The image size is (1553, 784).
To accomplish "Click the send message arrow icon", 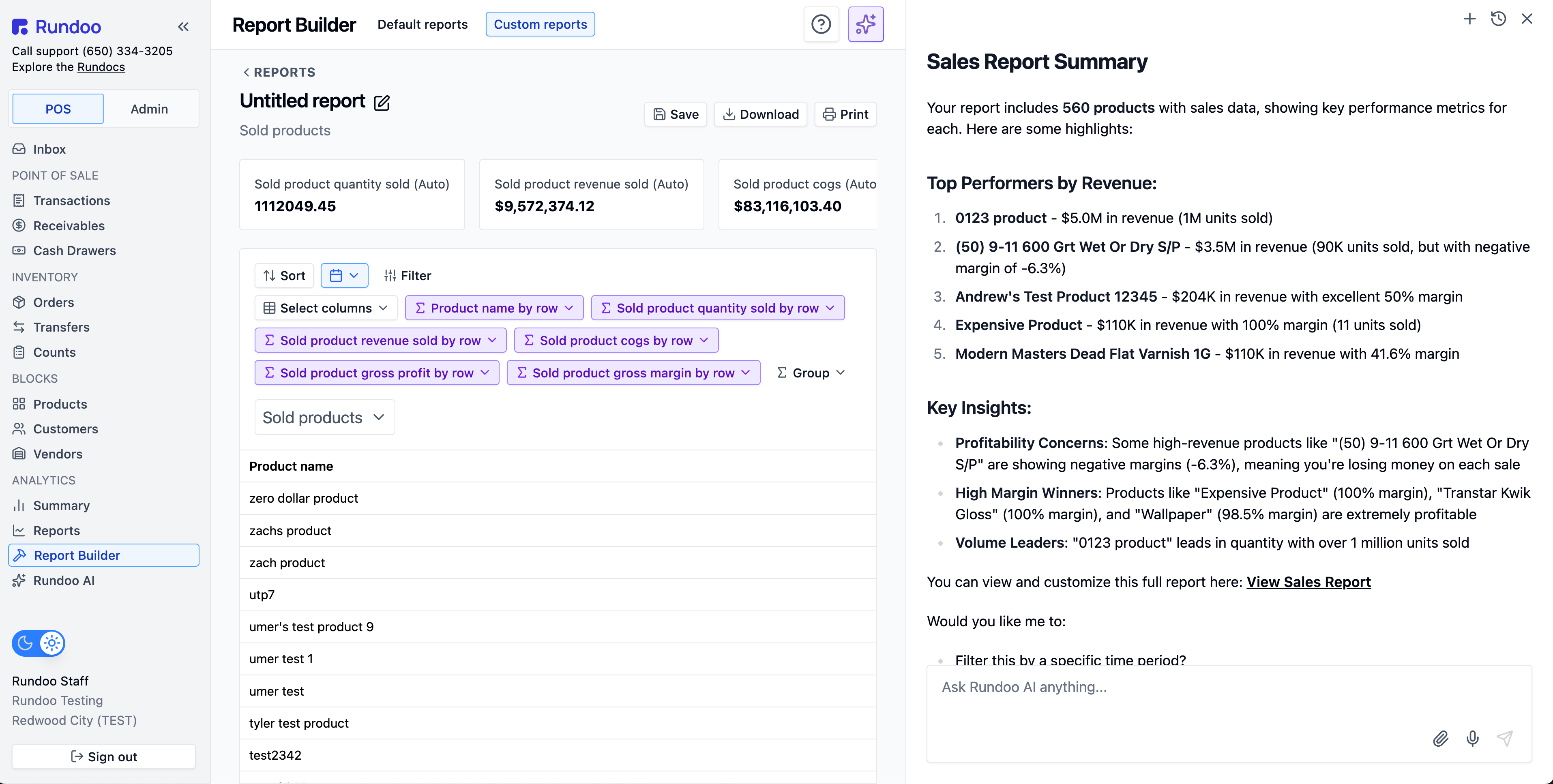I will [1505, 738].
